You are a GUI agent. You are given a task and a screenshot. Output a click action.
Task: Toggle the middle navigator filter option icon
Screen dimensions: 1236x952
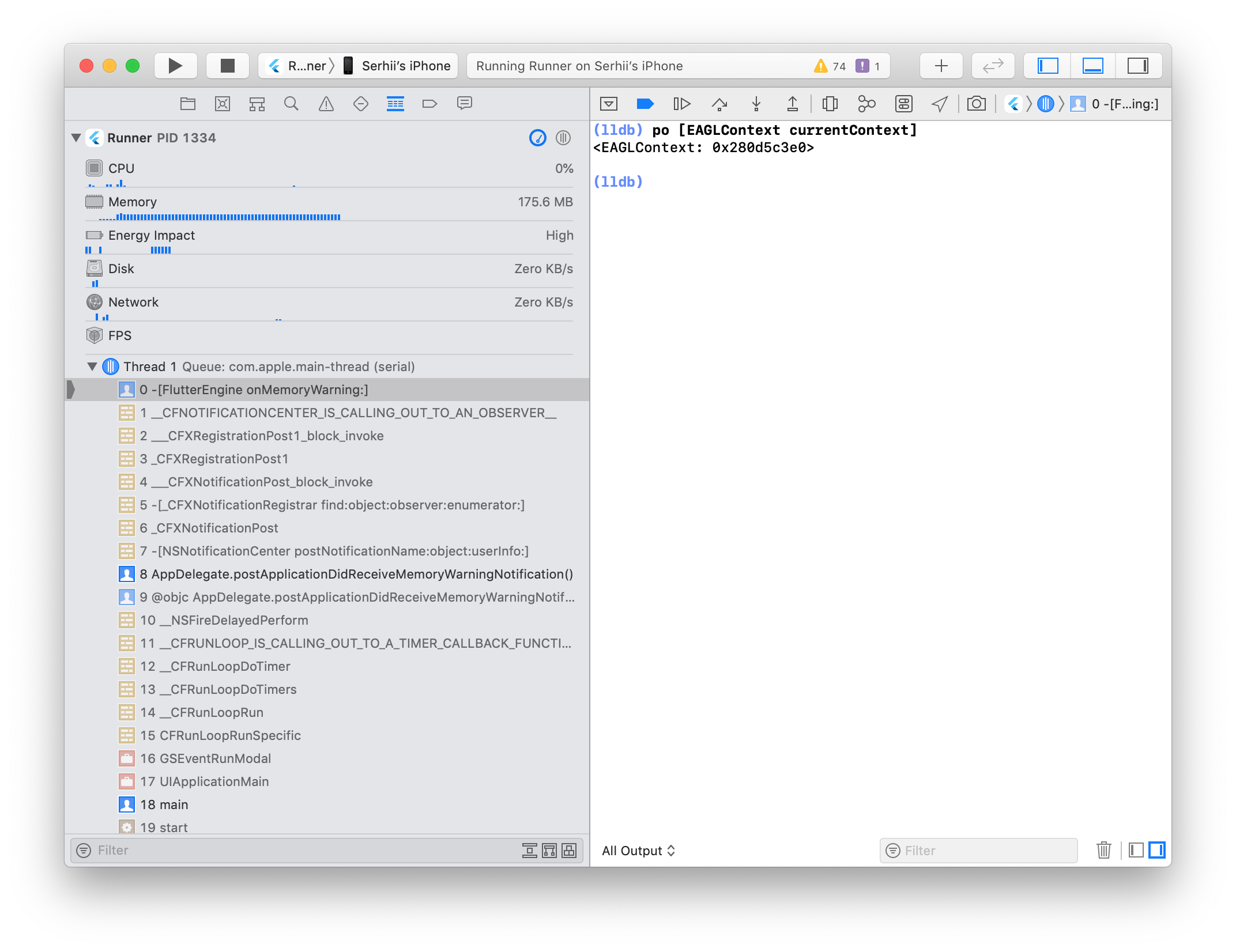point(549,851)
